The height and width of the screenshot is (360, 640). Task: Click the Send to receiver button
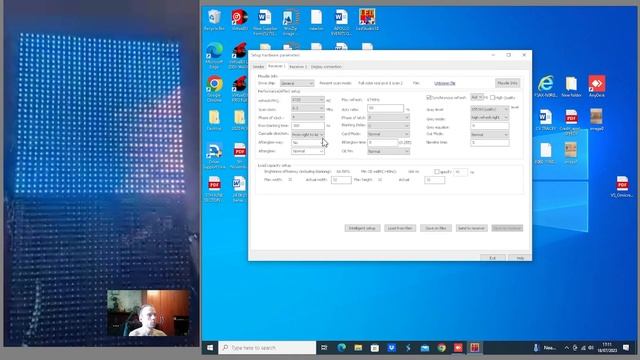pos(471,228)
